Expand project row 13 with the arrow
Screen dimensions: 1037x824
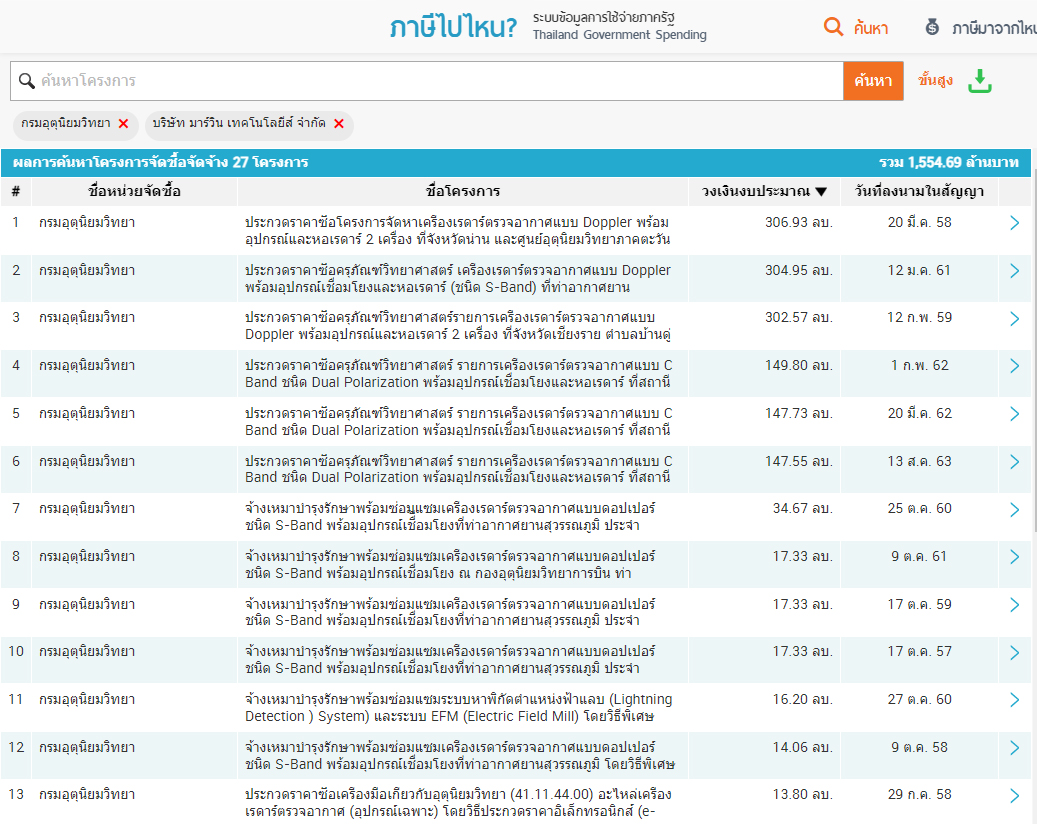pos(1014,795)
